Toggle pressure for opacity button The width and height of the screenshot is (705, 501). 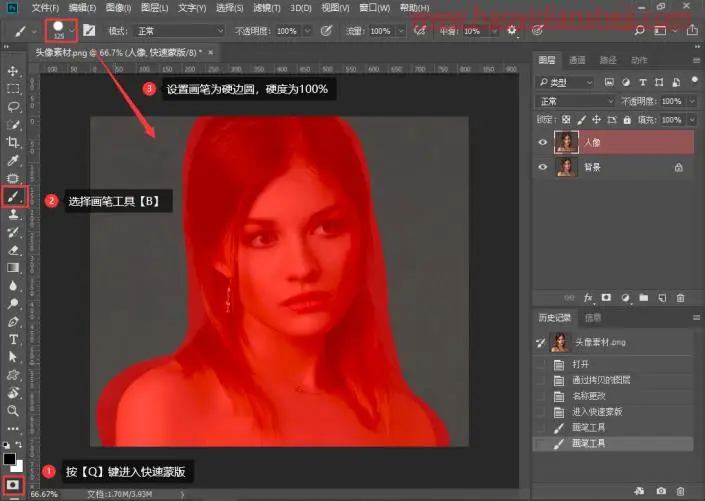click(326, 31)
